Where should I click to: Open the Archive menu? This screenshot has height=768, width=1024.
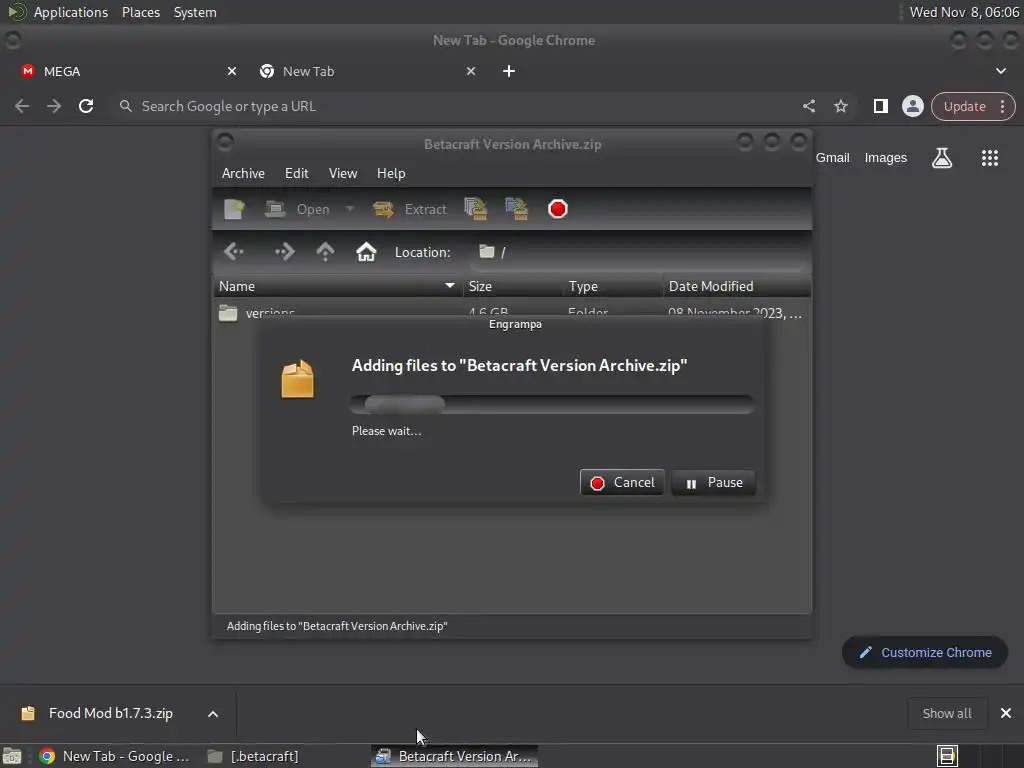click(243, 173)
